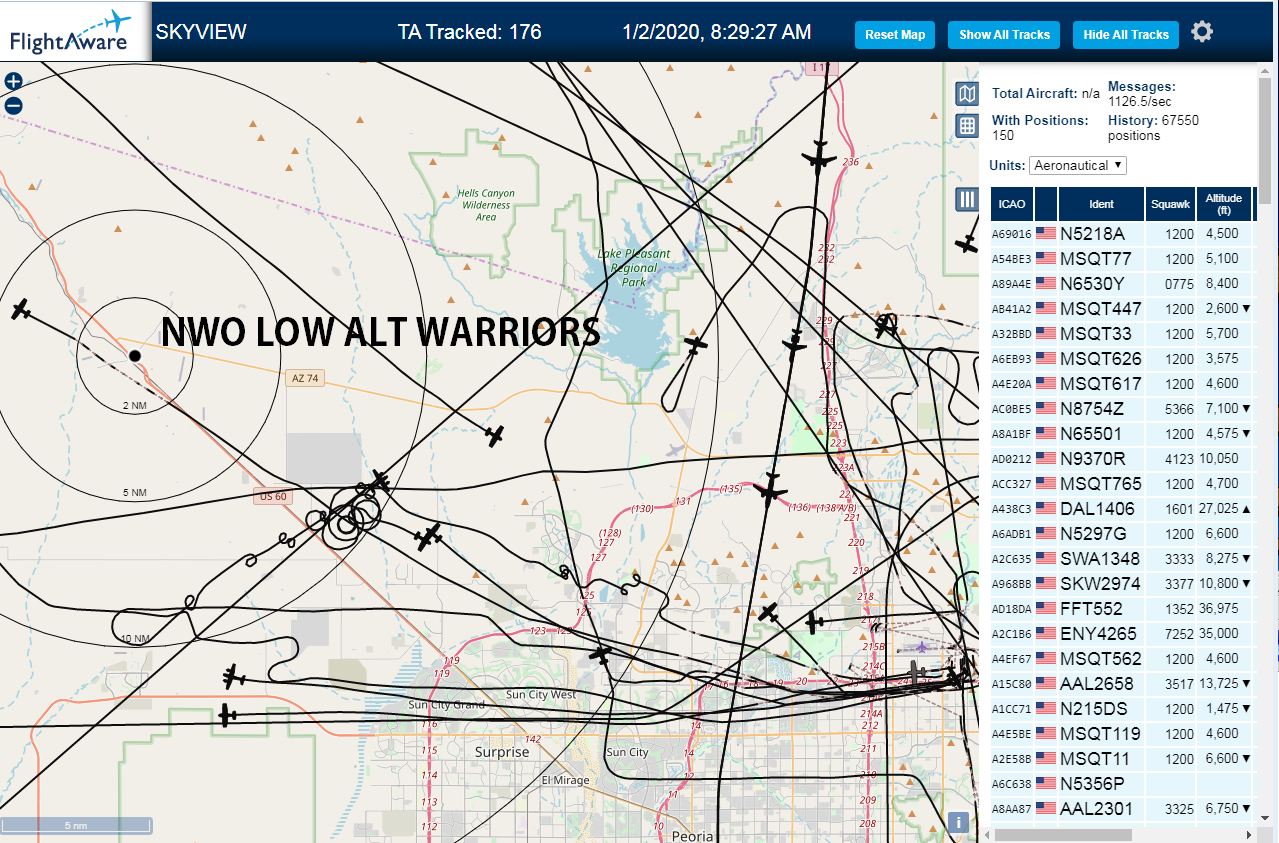Select aircraft row MSQT119
The width and height of the screenshot is (1279, 843).
pos(1121,734)
